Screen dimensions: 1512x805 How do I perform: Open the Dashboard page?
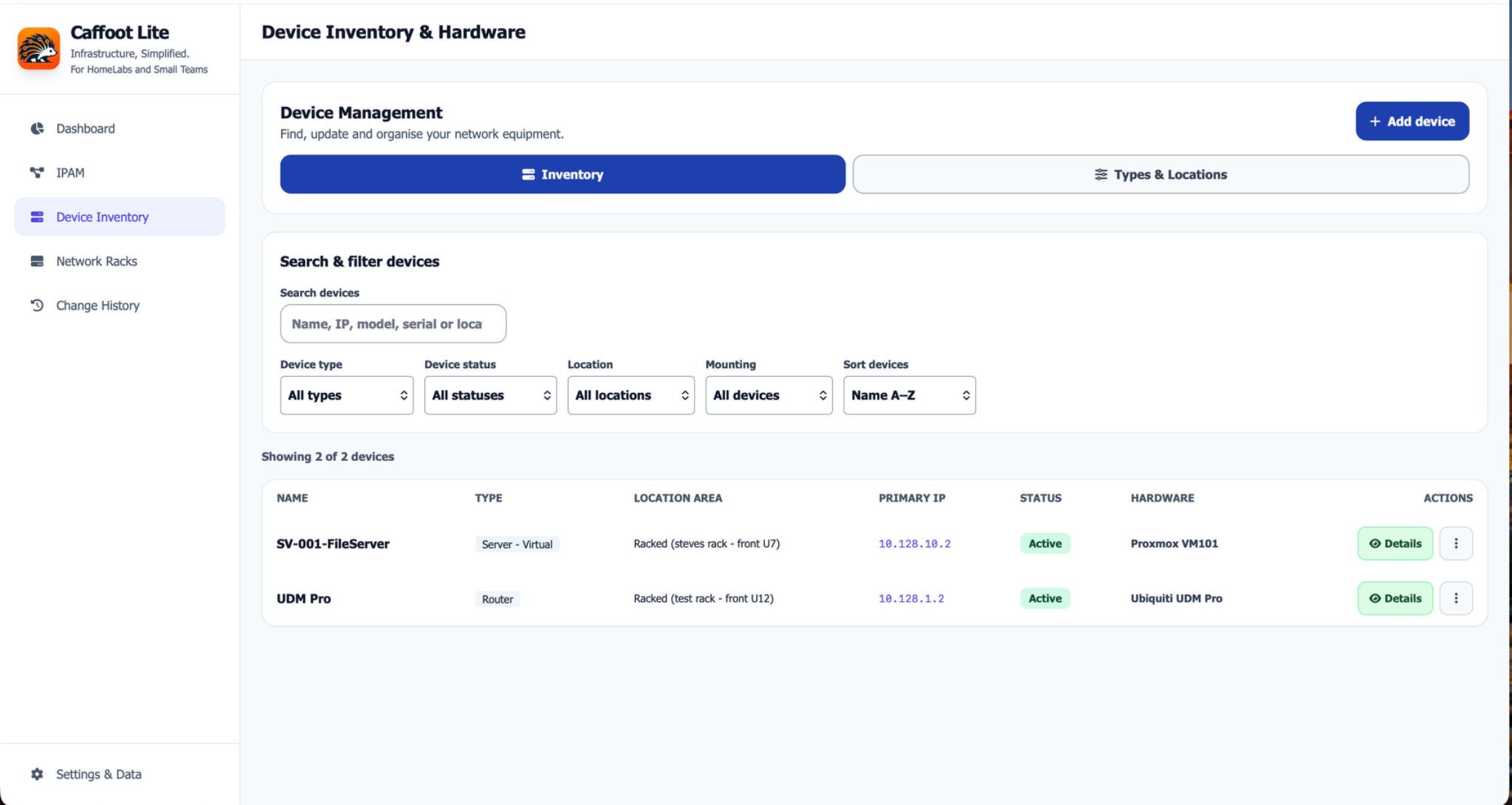tap(120, 129)
